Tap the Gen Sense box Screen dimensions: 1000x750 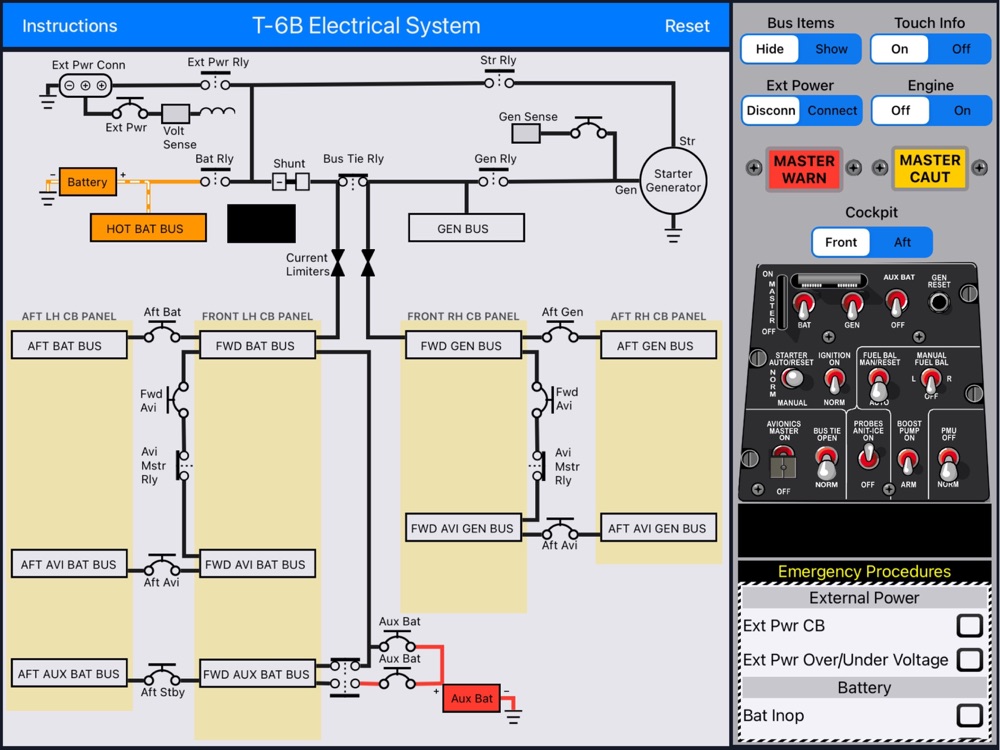[526, 133]
